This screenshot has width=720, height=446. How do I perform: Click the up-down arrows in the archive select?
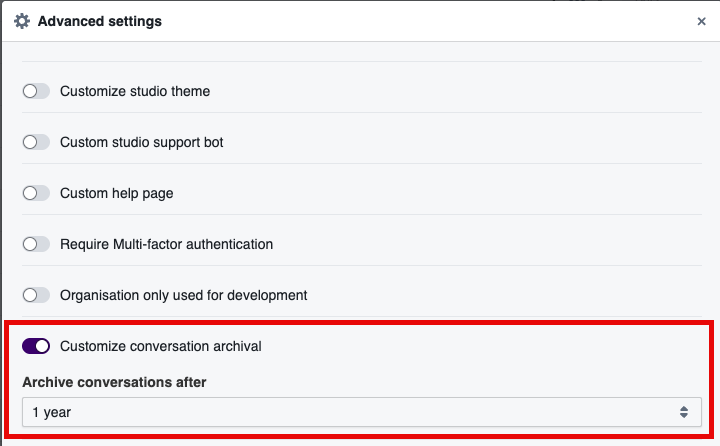[x=683, y=412]
